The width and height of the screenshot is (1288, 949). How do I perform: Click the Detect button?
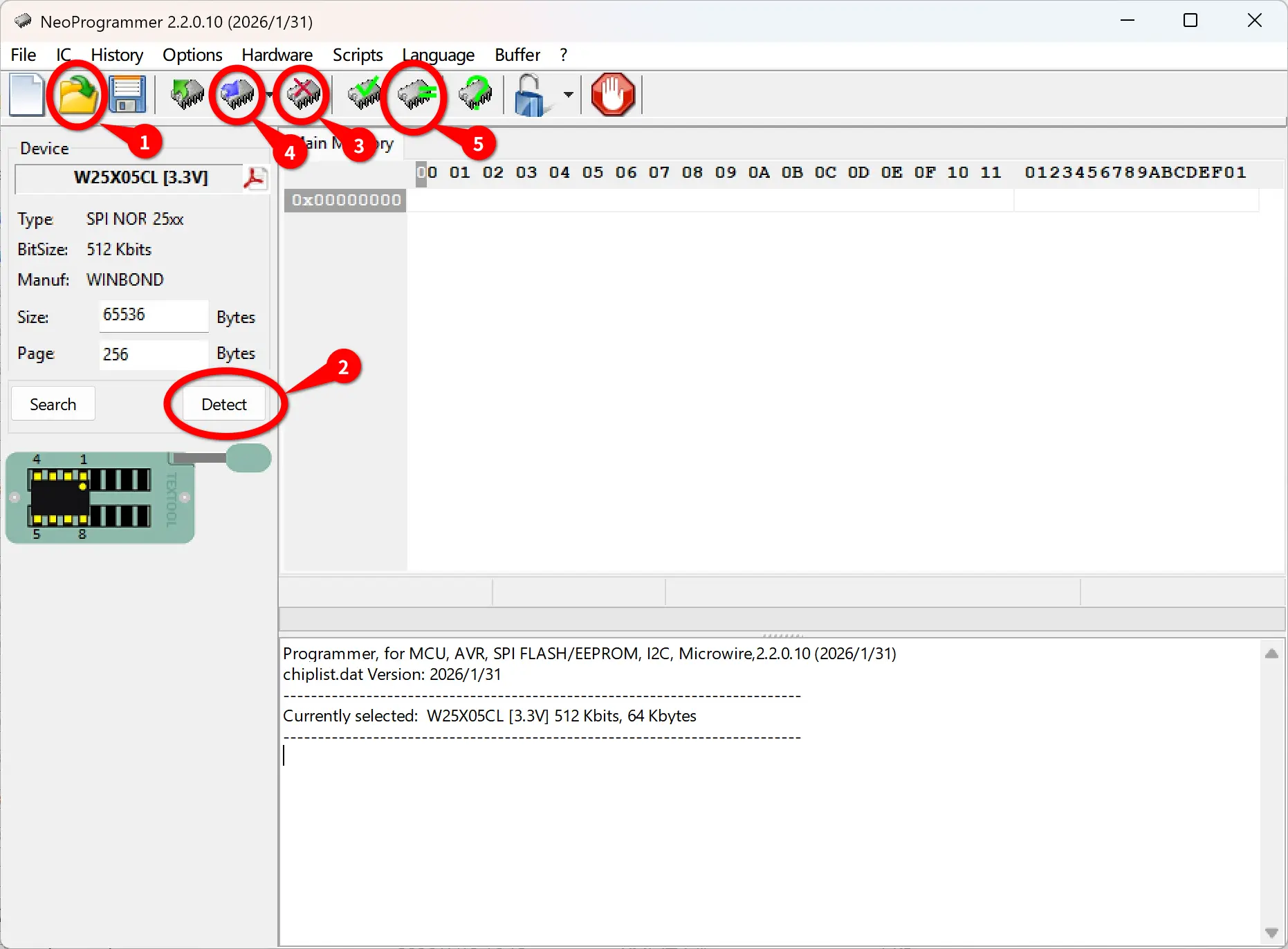[x=224, y=404]
